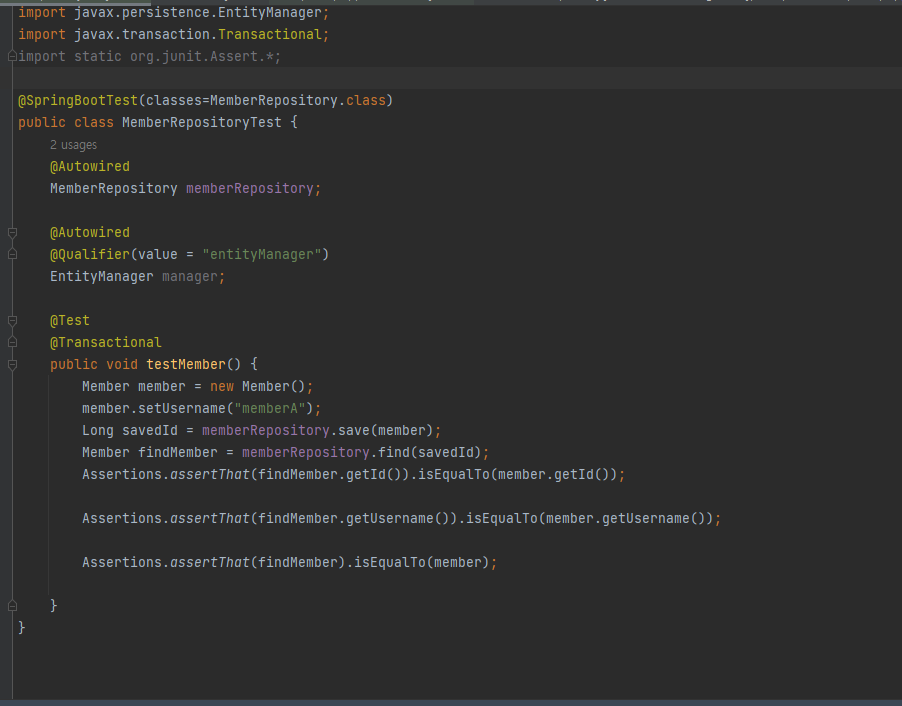The image size is (902, 706).
Task: Click the @Test annotation text
Action: tap(70, 320)
